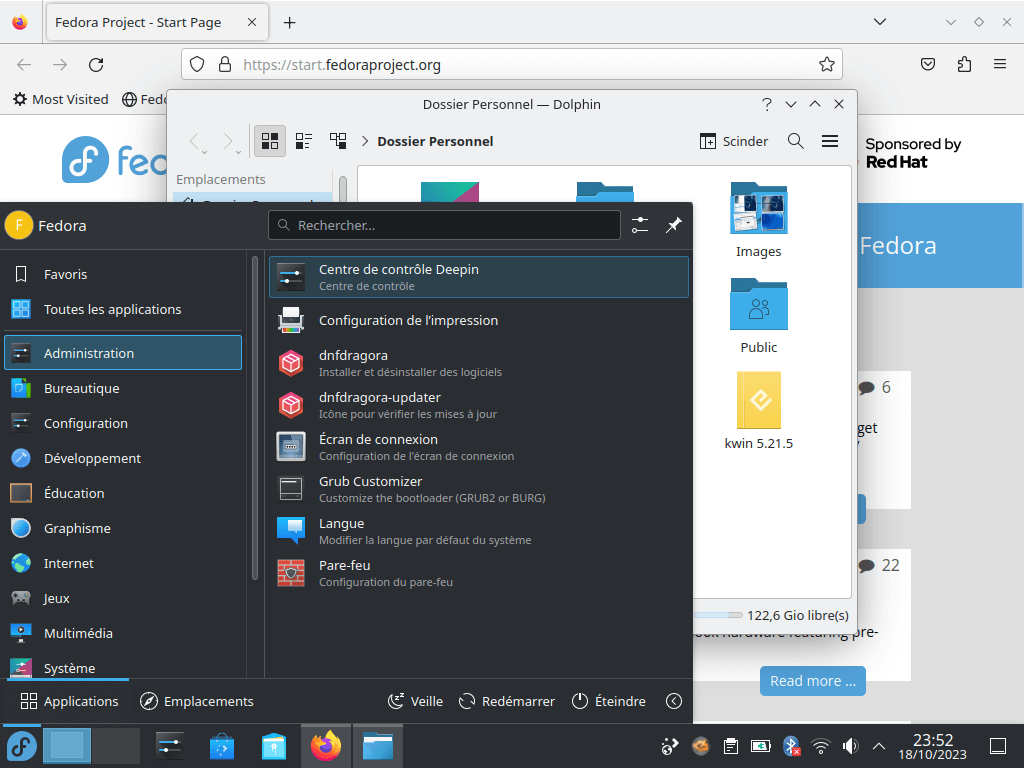Bookmark page with star icon
The width and height of the screenshot is (1024, 768).
[826, 65]
